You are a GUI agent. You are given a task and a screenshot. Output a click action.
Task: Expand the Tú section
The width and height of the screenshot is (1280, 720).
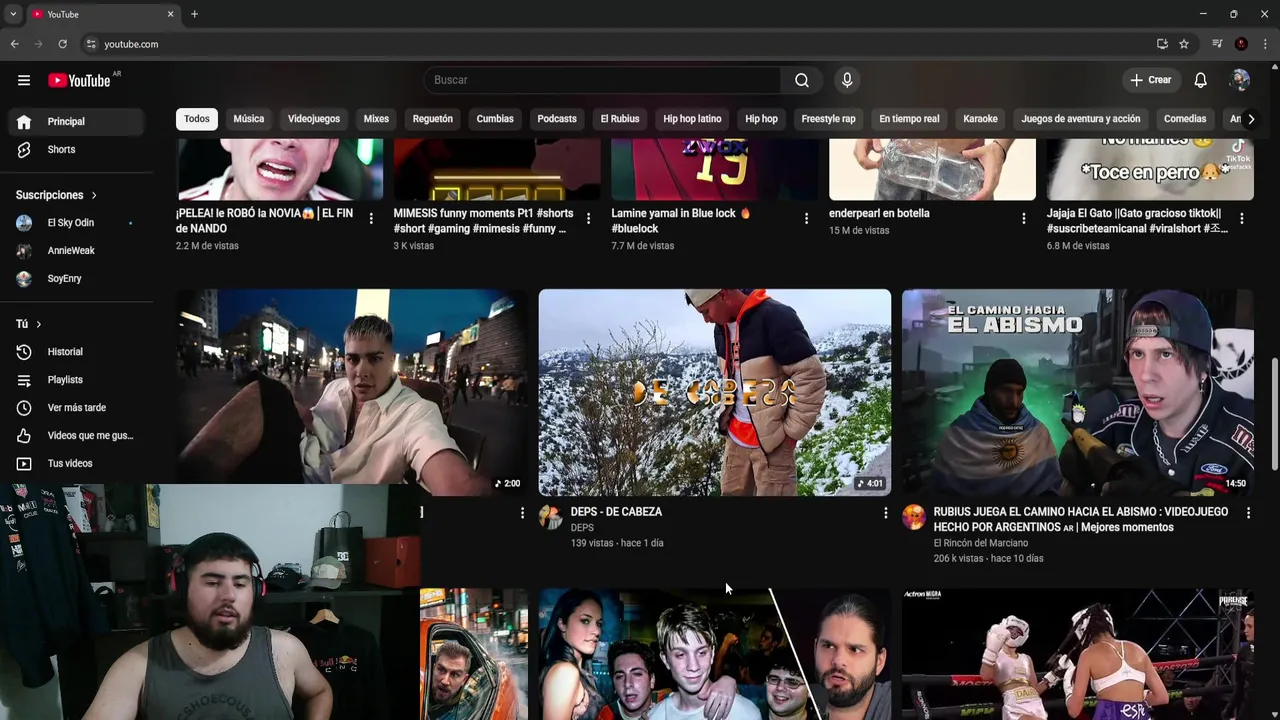click(29, 324)
